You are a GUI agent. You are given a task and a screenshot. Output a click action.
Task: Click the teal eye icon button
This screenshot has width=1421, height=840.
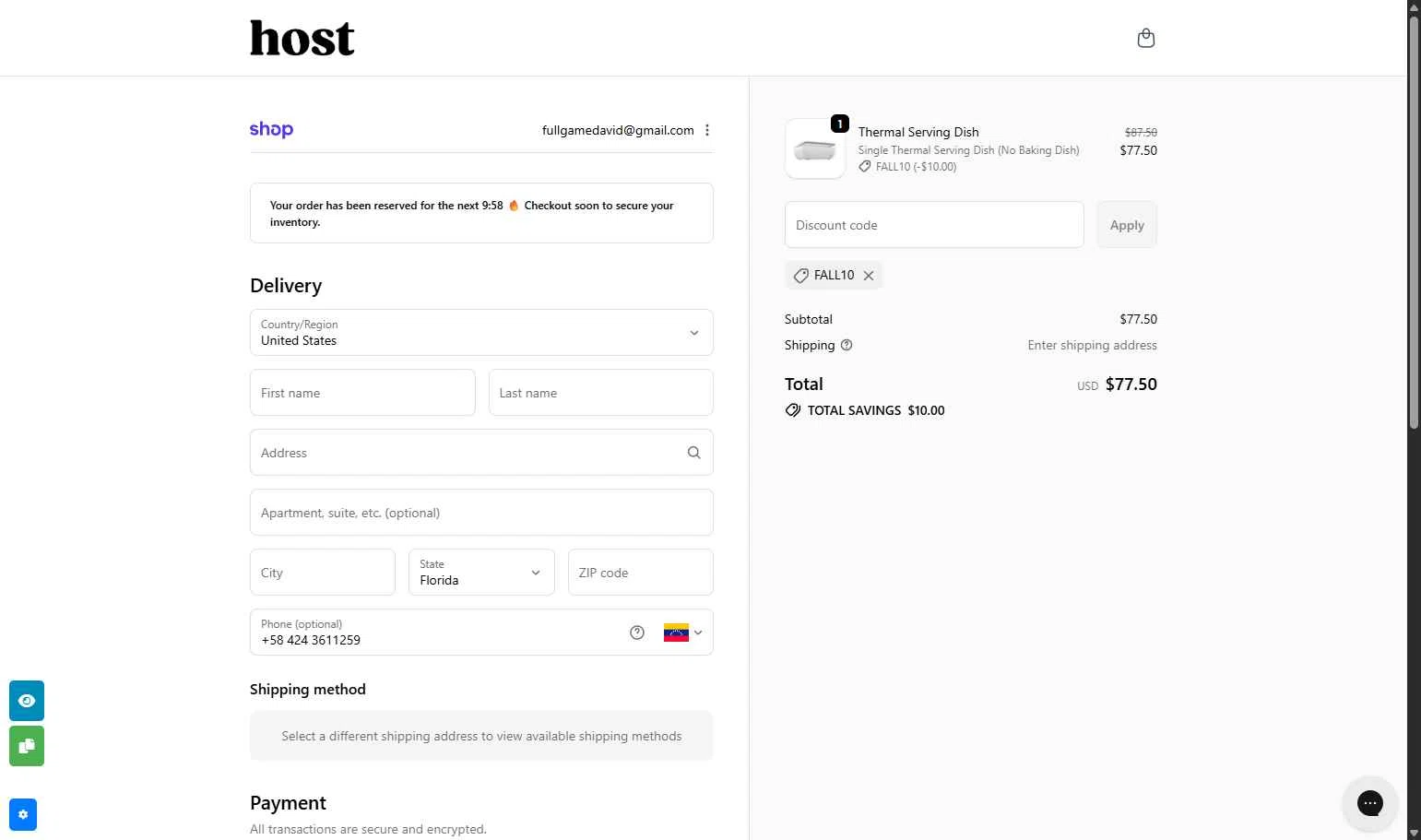point(27,701)
